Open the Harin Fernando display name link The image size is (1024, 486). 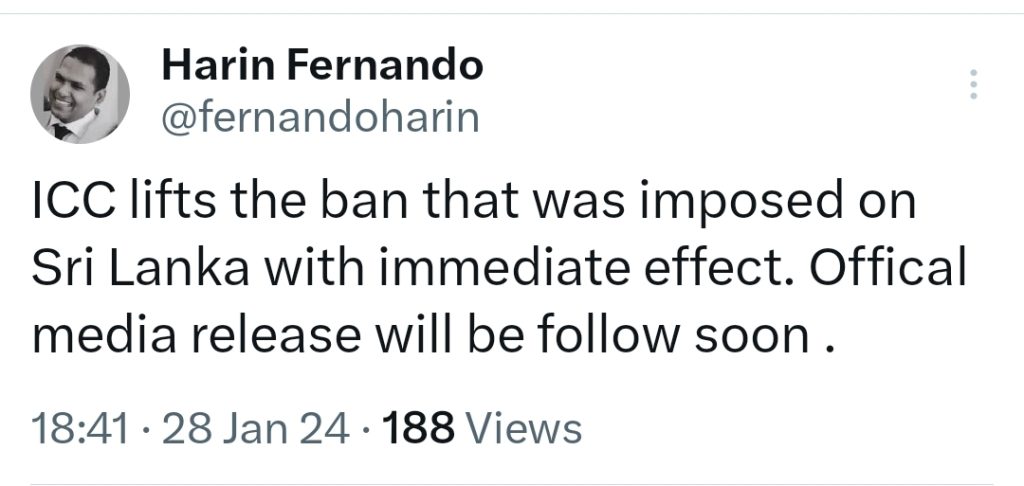coord(322,67)
